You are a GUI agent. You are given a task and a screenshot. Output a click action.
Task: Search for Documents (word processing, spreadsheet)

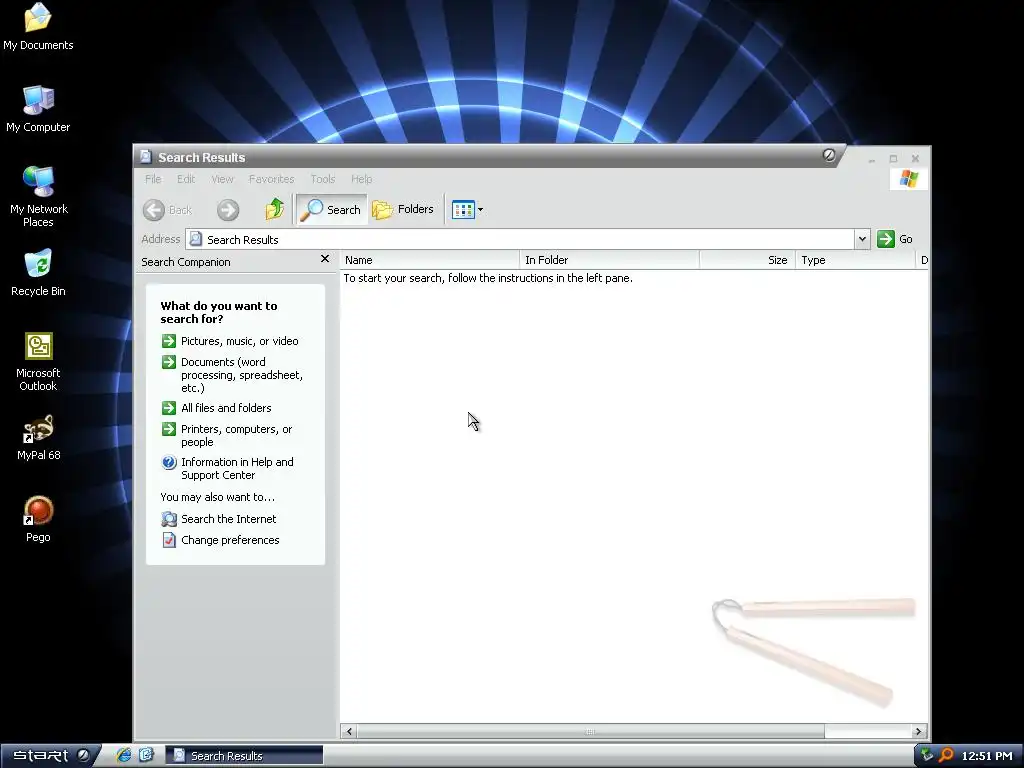pyautogui.click(x=242, y=375)
